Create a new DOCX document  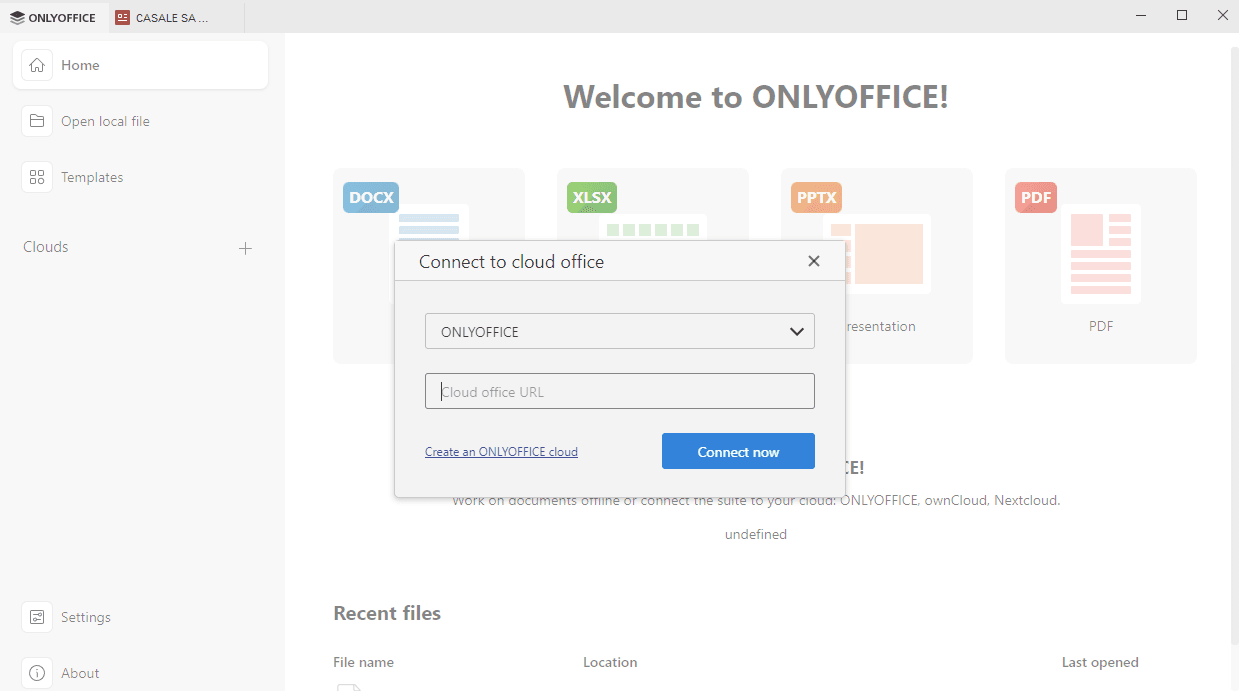tap(429, 265)
